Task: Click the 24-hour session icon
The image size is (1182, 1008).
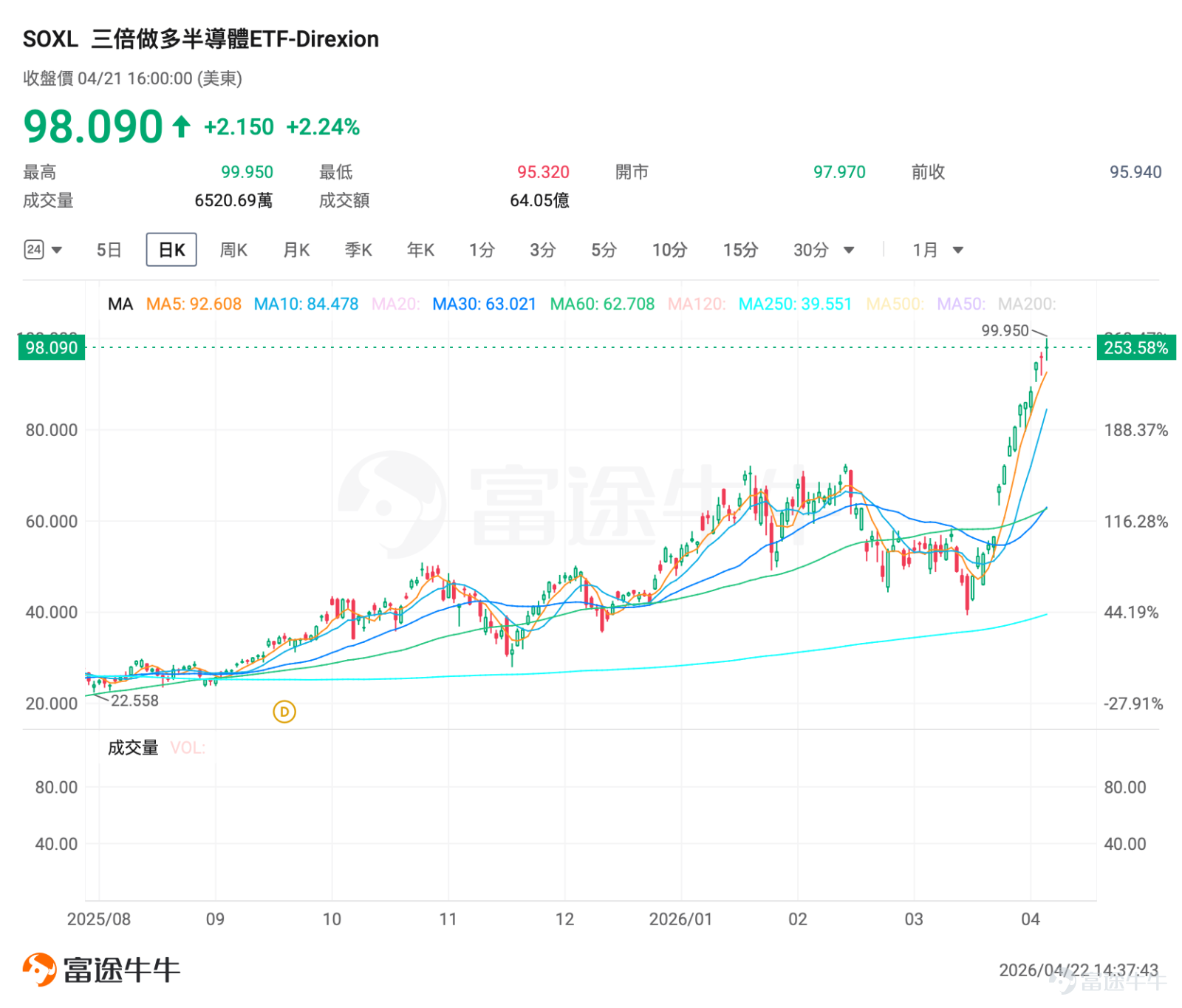Action: [34, 250]
